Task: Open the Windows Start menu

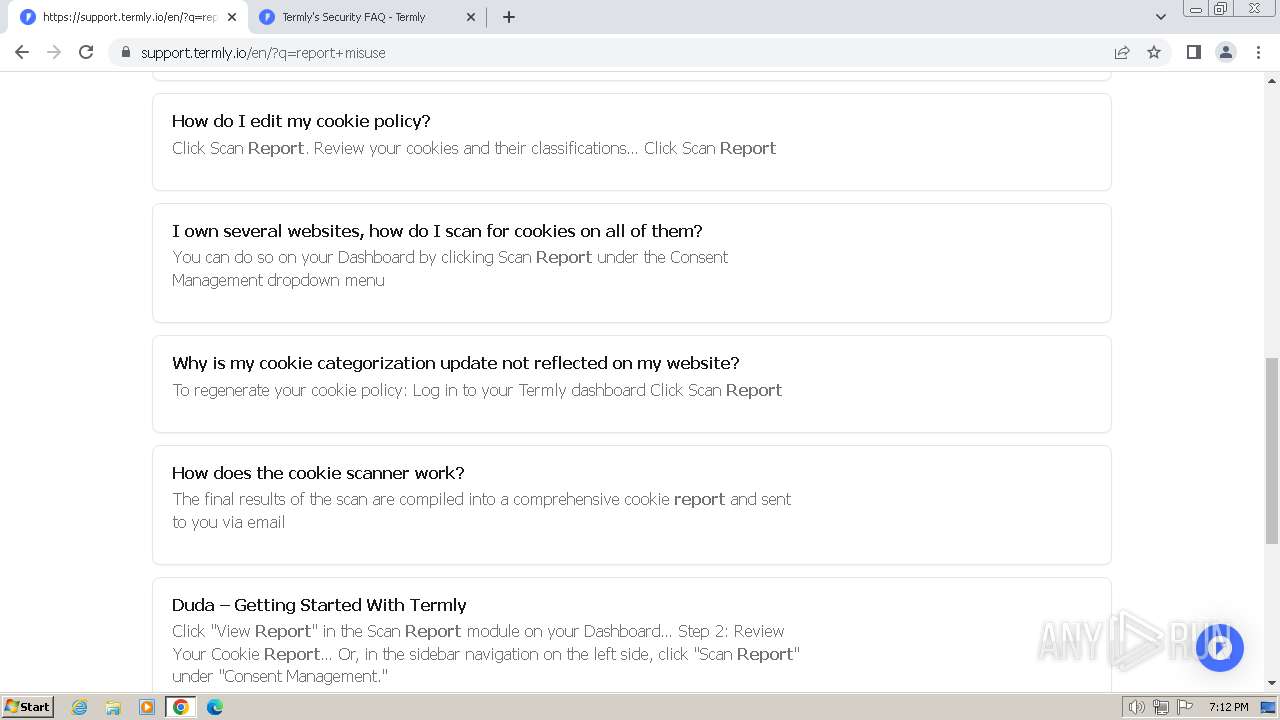Action: point(27,706)
